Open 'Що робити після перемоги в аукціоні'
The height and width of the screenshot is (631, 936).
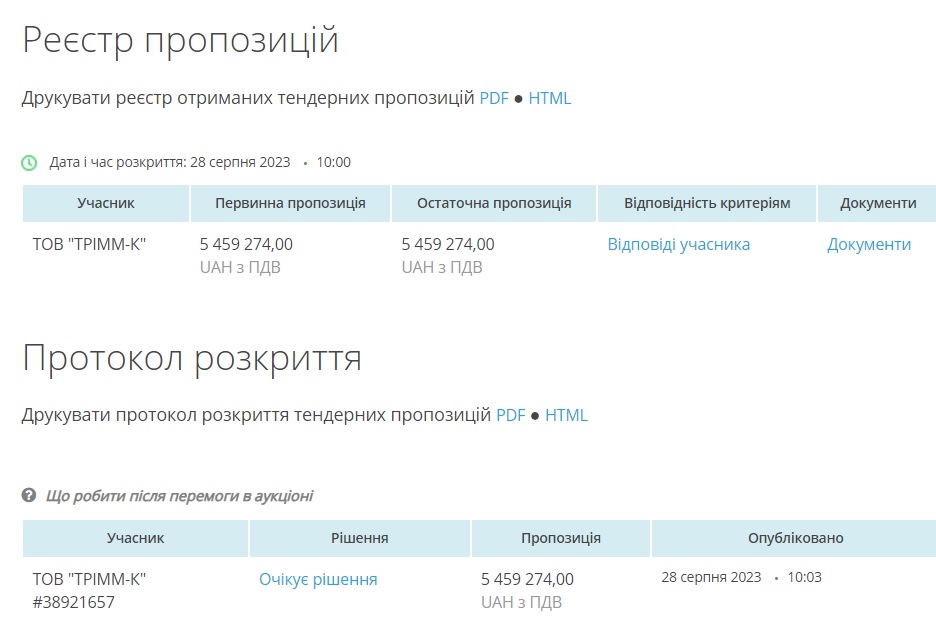tap(179, 496)
